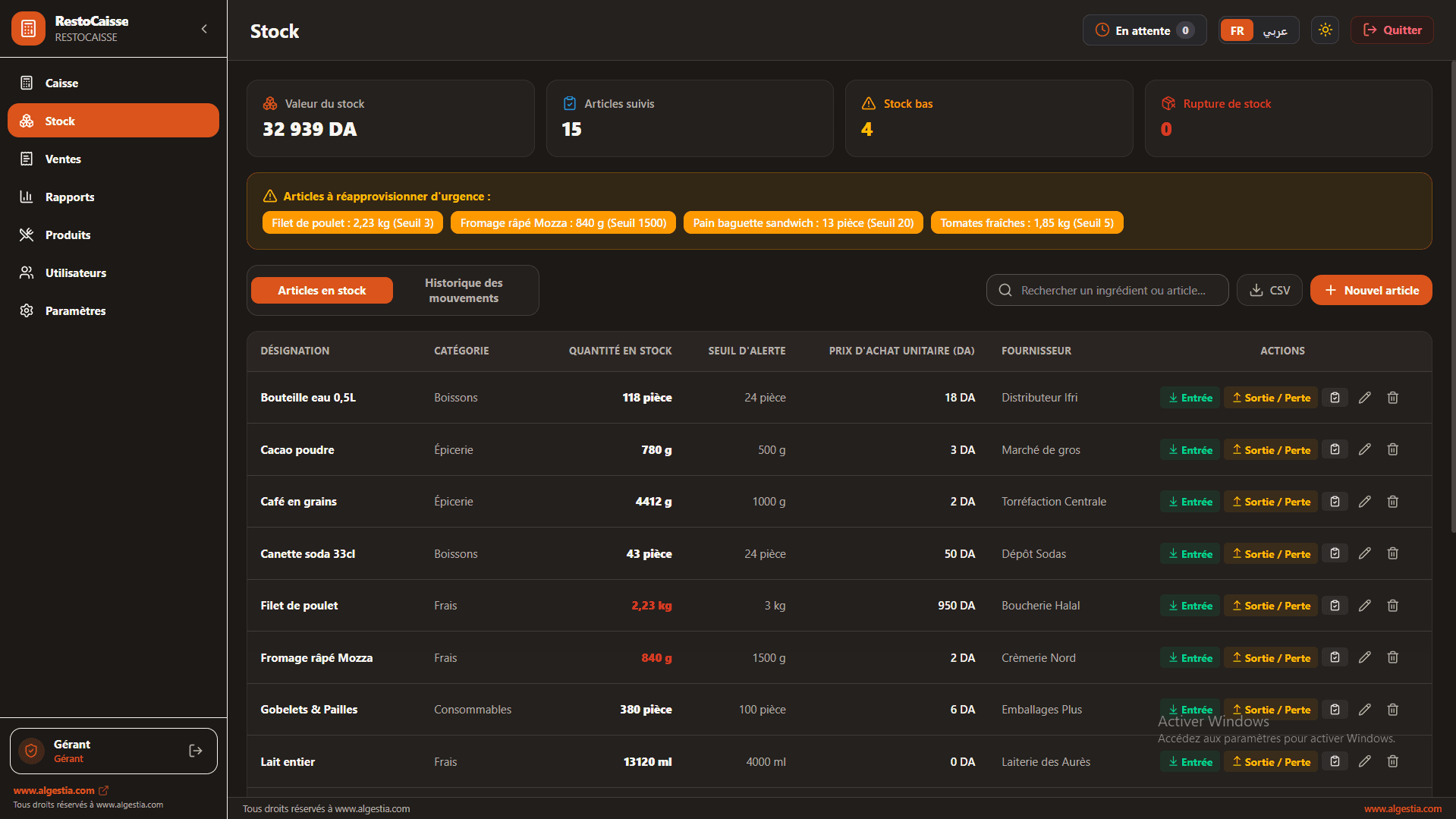Switch language to Arabic
This screenshot has width=1456, height=819.
(x=1275, y=30)
